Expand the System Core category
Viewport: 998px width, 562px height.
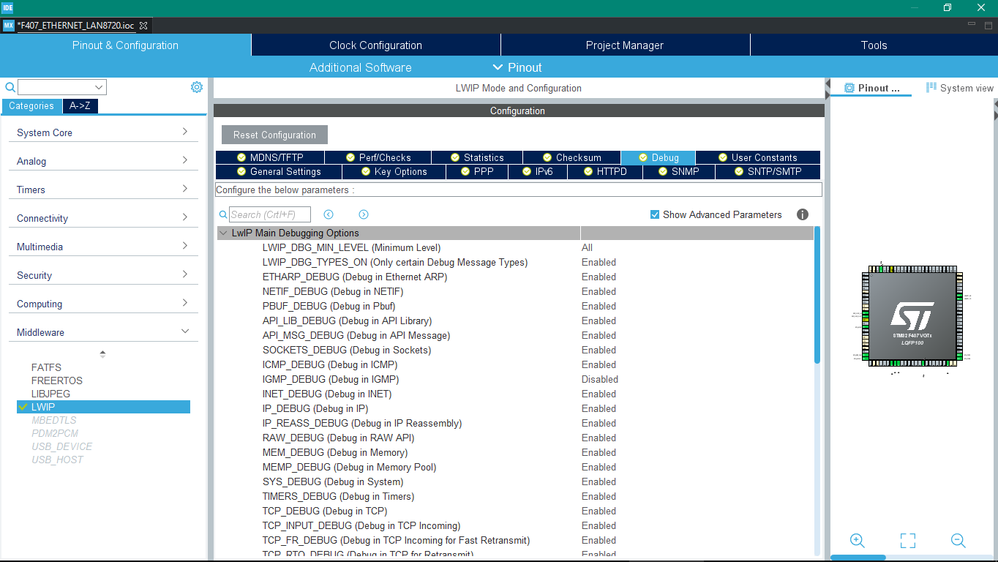click(x=103, y=132)
